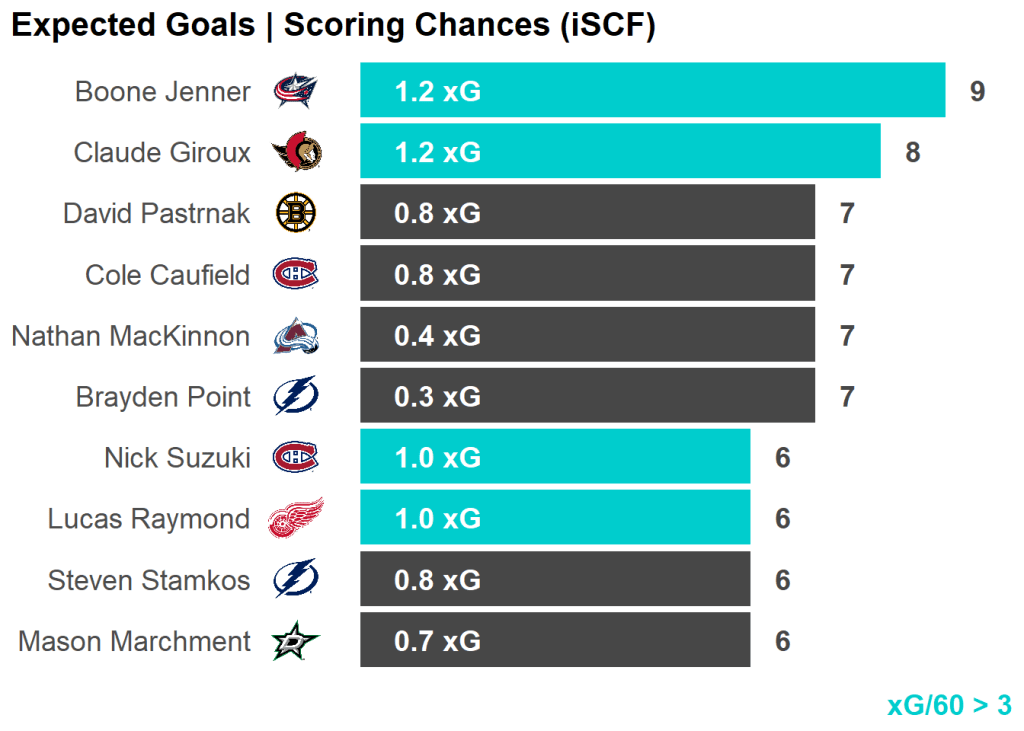Click the Mason Marchment player name
This screenshot has height=731, width=1024.
(x=135, y=641)
